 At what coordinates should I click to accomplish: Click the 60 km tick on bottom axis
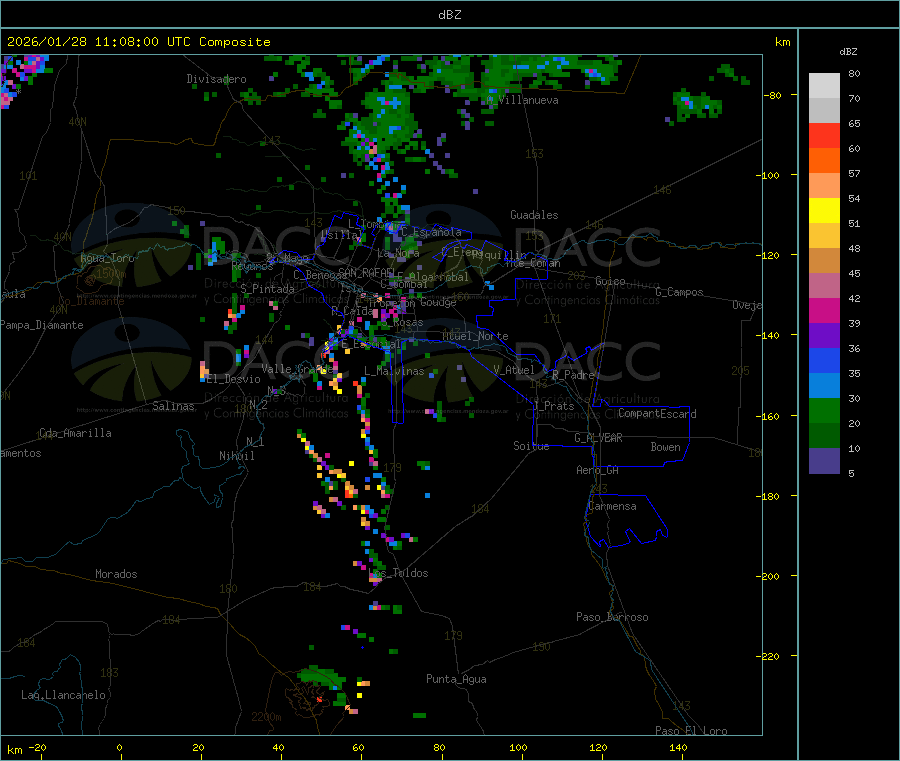coord(358,748)
